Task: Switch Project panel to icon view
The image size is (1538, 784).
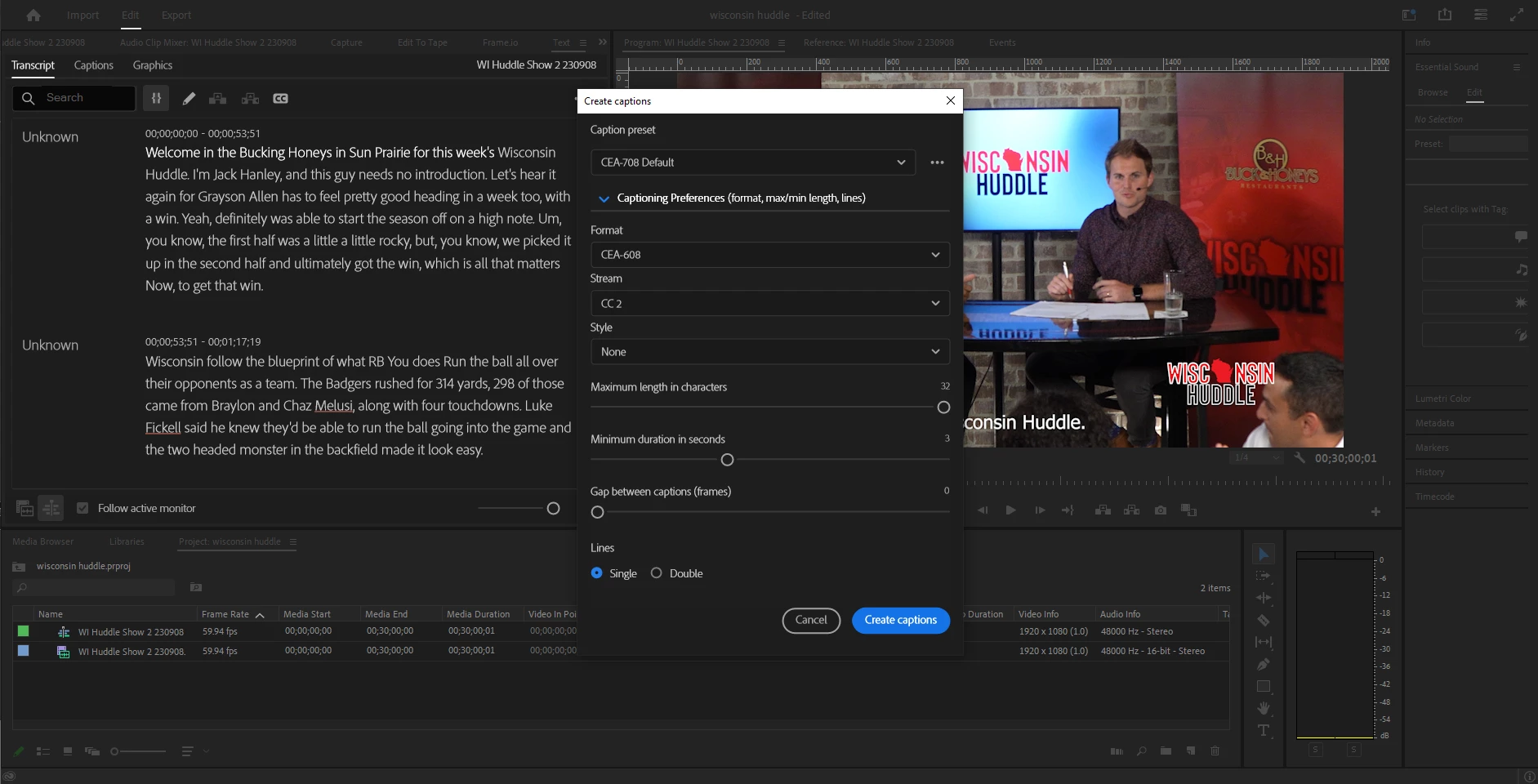Action: click(68, 751)
